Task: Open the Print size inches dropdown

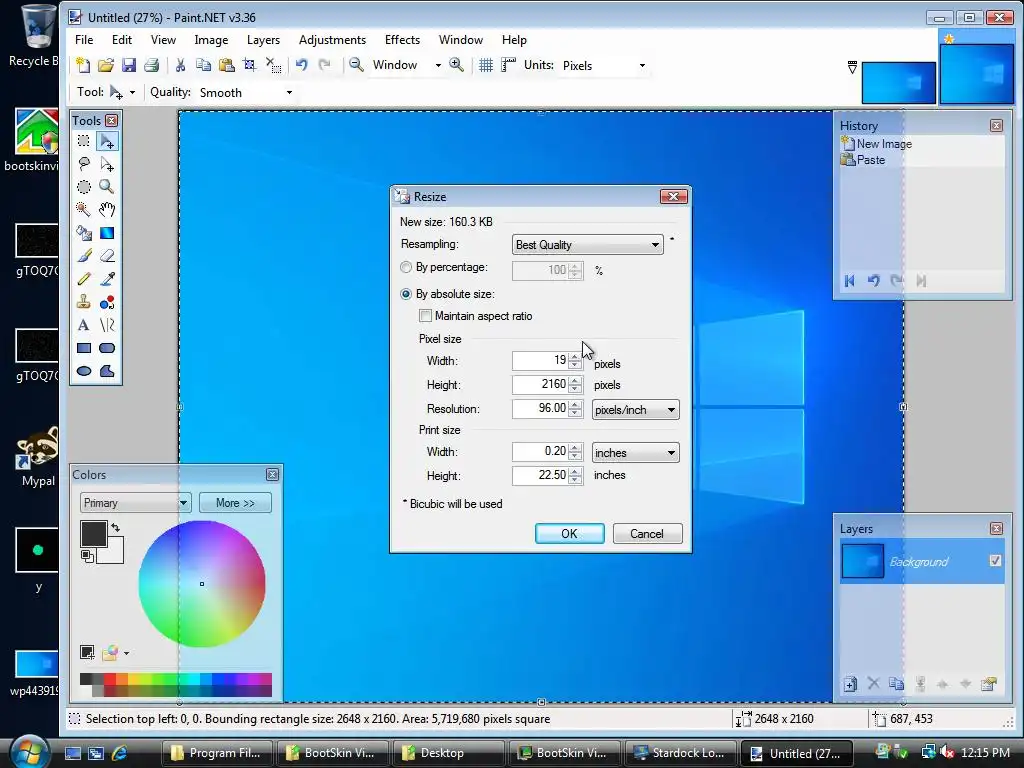Action: point(635,453)
